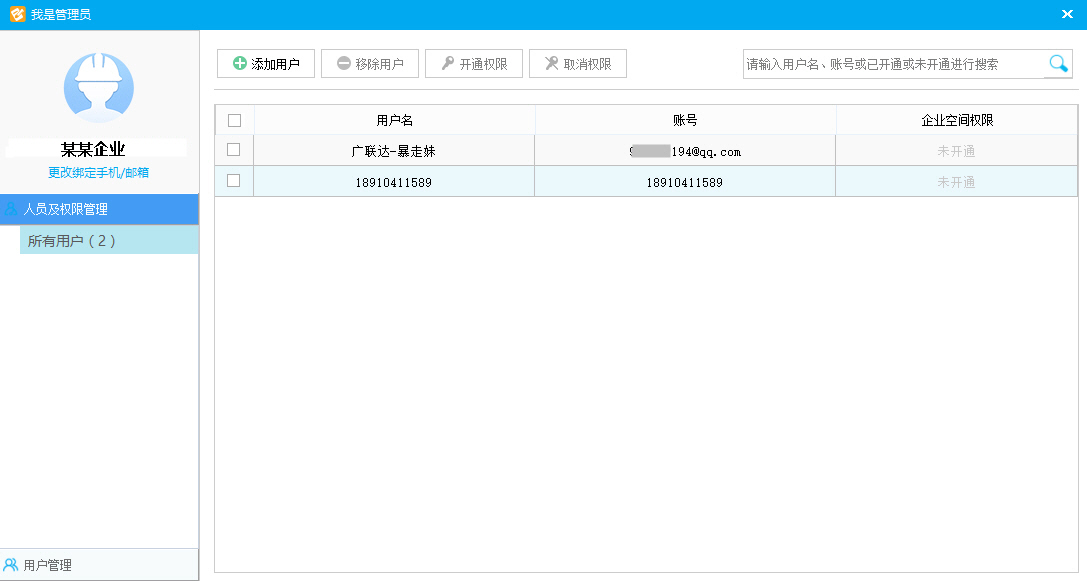
Task: Open the 用户管理 section at bottom
Action: pos(99,565)
